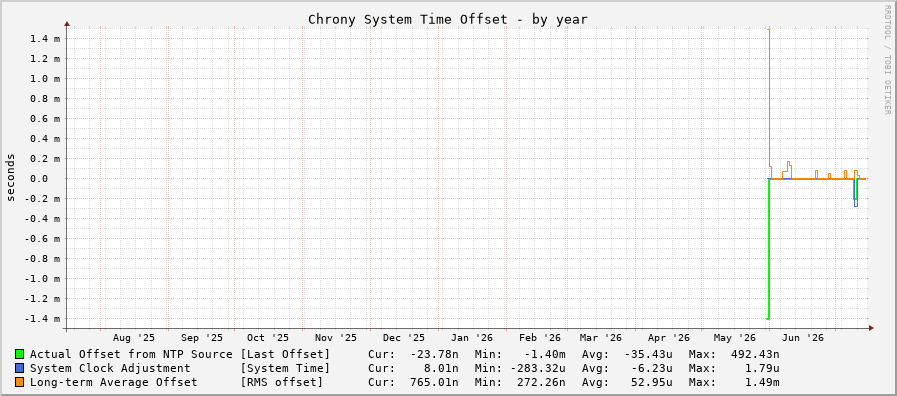Click the '-0.2 m' y-axis tick label

pos(42,199)
